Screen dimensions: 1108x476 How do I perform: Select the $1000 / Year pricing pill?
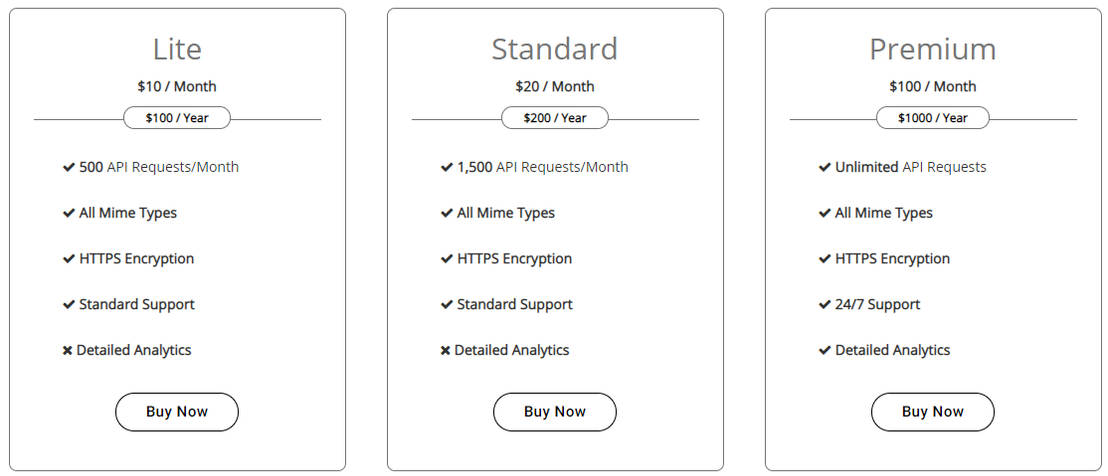[933, 118]
